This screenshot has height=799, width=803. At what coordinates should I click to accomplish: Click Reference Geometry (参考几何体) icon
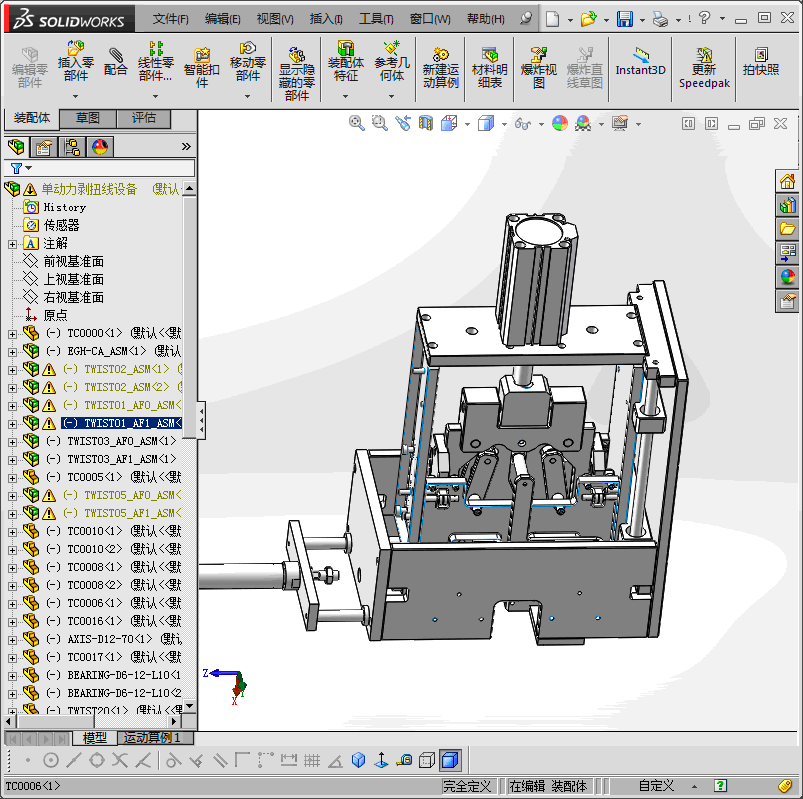pyautogui.click(x=392, y=61)
